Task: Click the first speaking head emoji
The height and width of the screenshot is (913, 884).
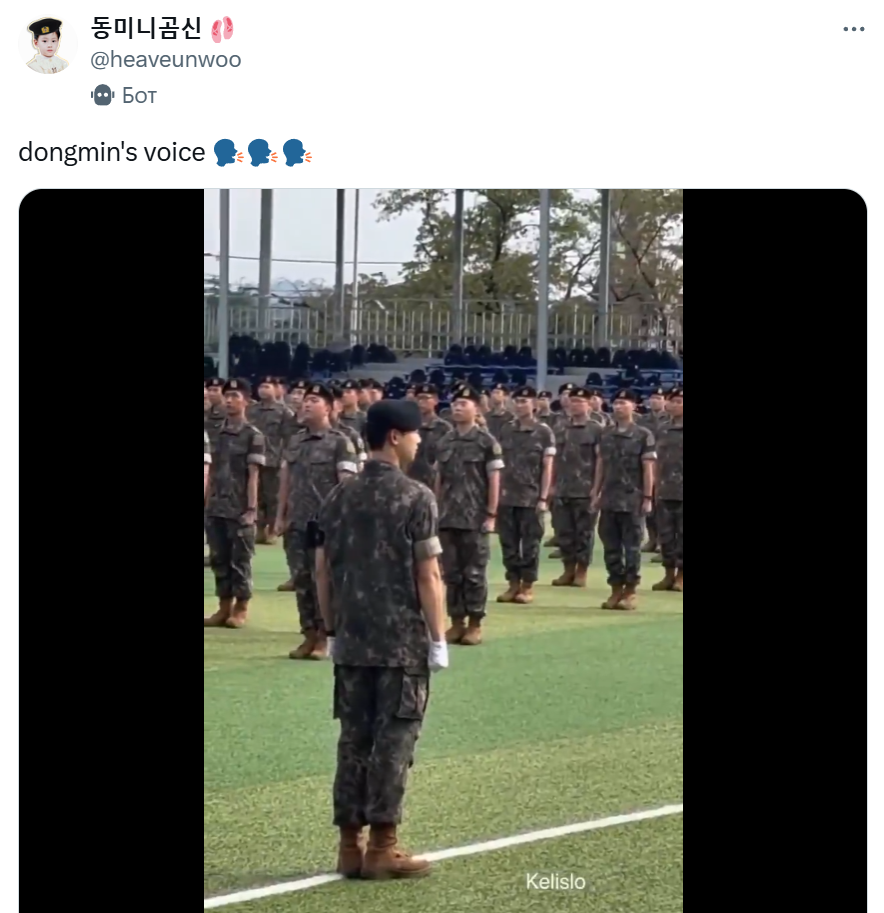Action: click(228, 153)
